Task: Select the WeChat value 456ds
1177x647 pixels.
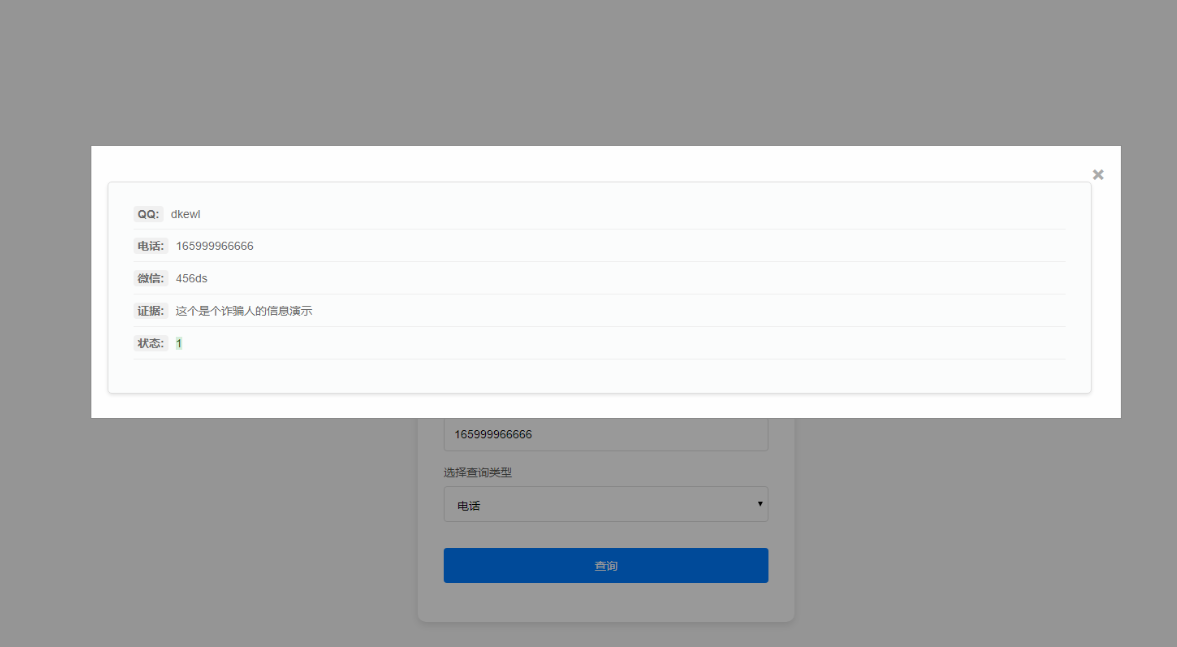Action: point(192,278)
